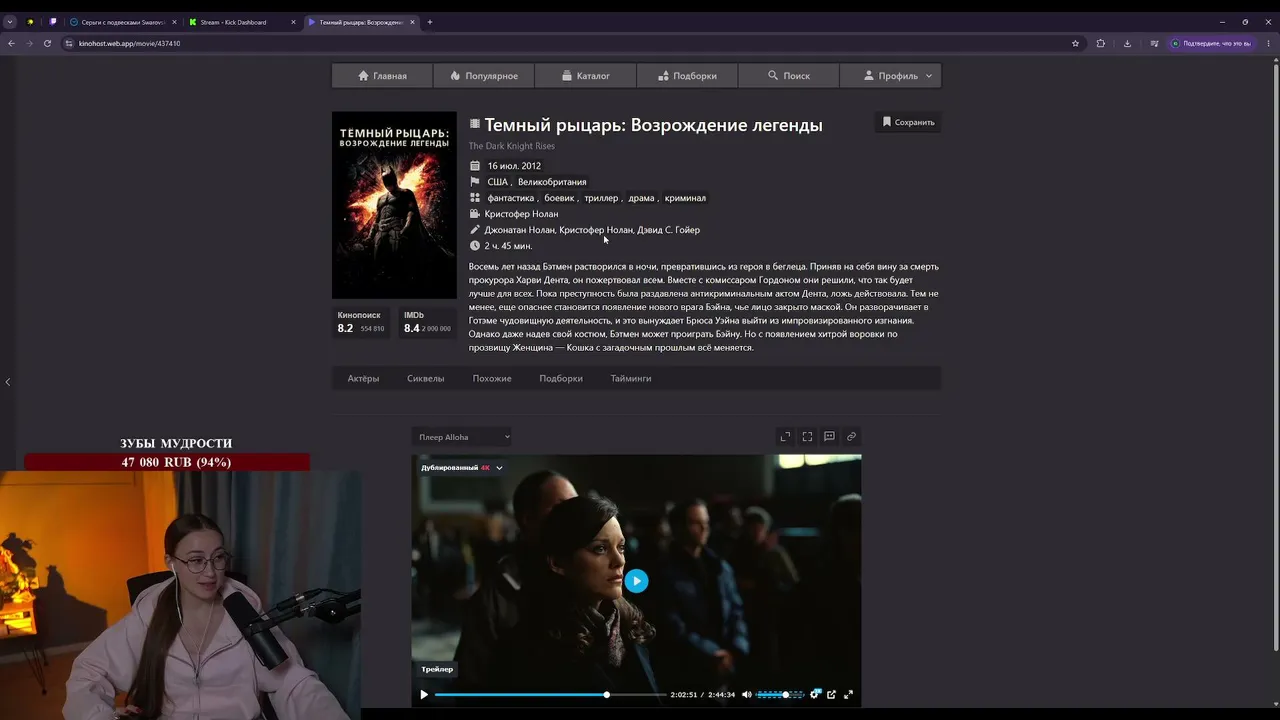This screenshot has width=1280, height=720.
Task: Expand the Профиль dropdown menu
Action: click(x=890, y=76)
